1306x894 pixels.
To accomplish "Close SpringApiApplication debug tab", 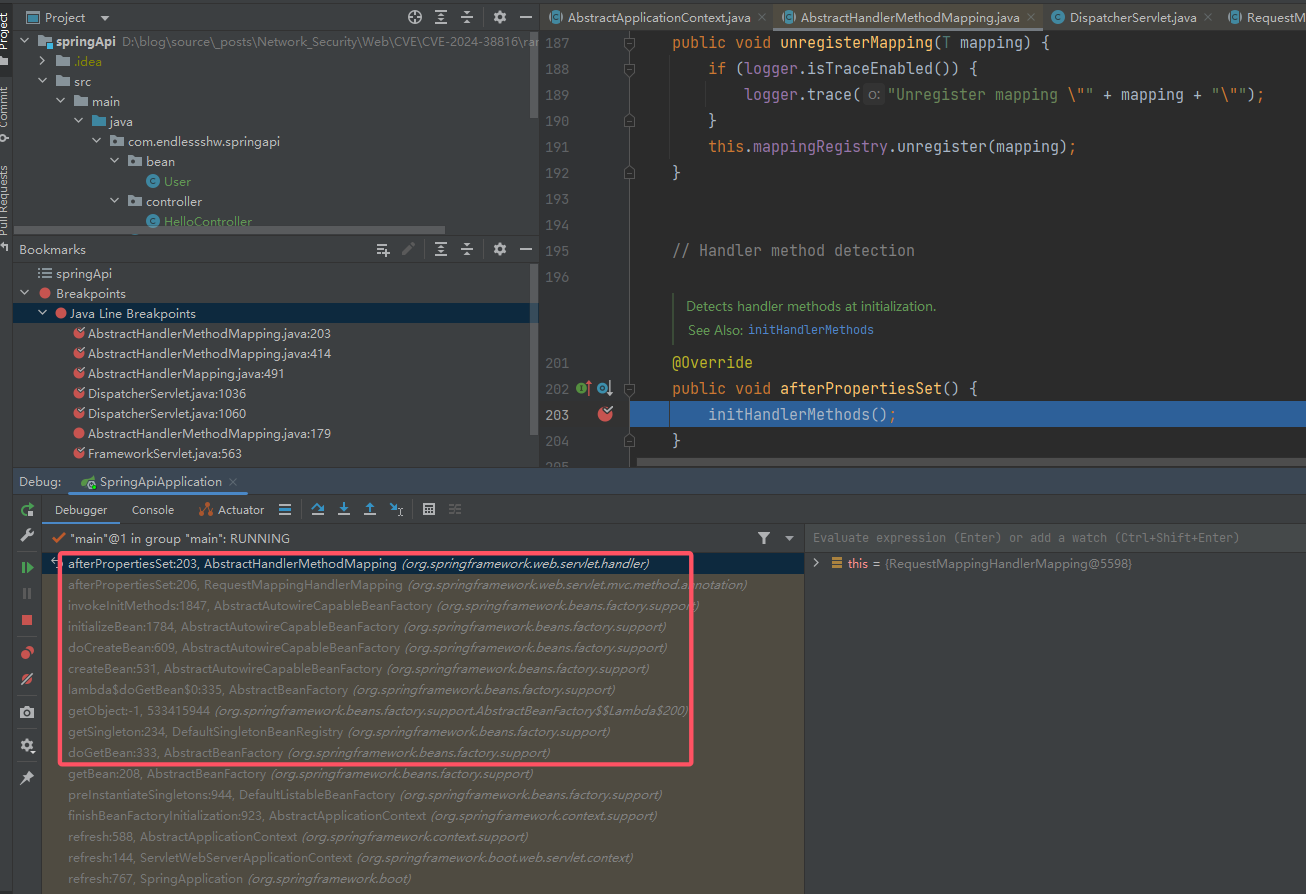I will point(234,482).
